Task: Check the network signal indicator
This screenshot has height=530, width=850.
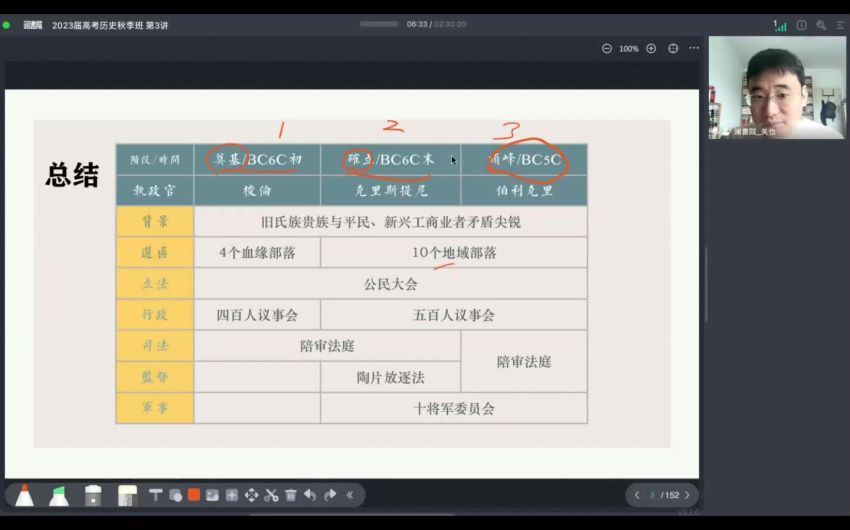Action: pyautogui.click(x=780, y=25)
